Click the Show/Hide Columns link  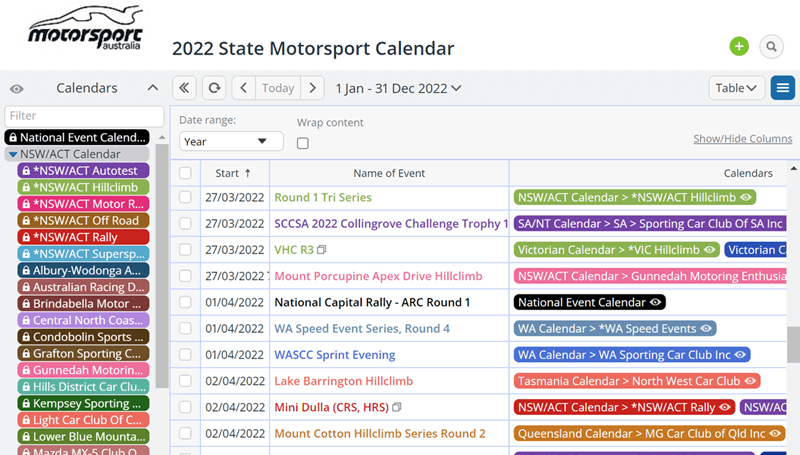[742, 139]
